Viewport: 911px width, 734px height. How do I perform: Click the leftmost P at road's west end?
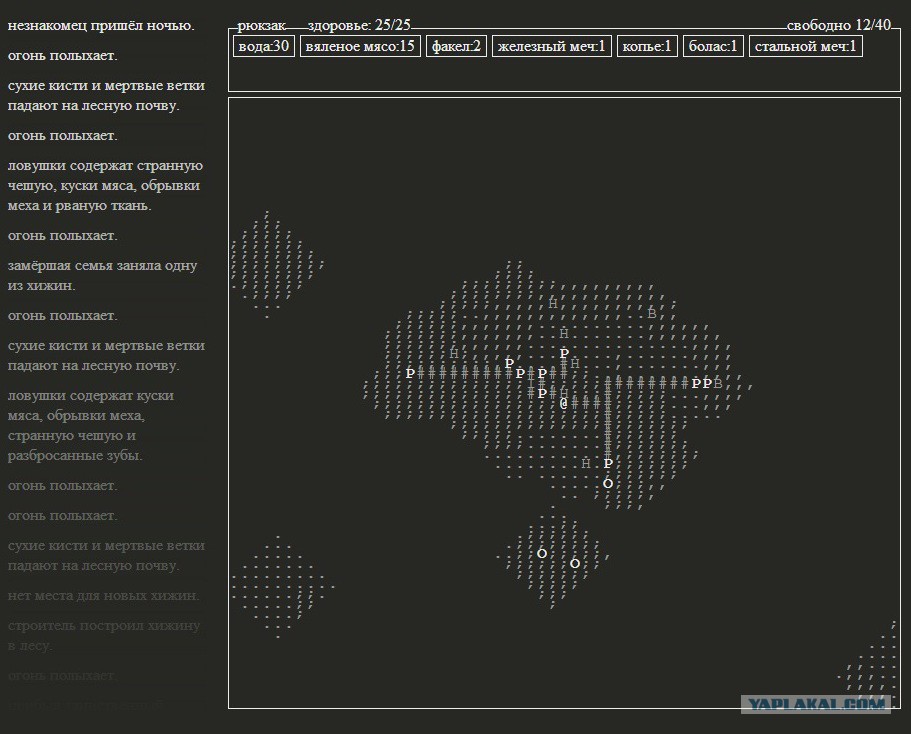[x=410, y=373]
